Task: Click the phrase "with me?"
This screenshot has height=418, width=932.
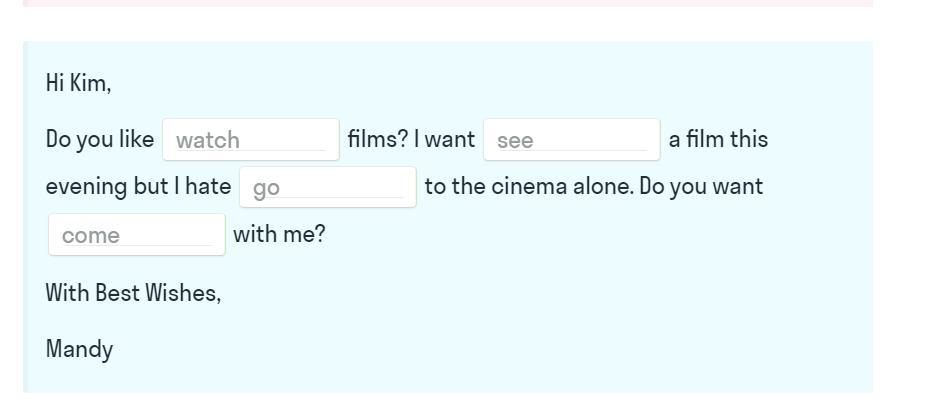Action: [279, 235]
